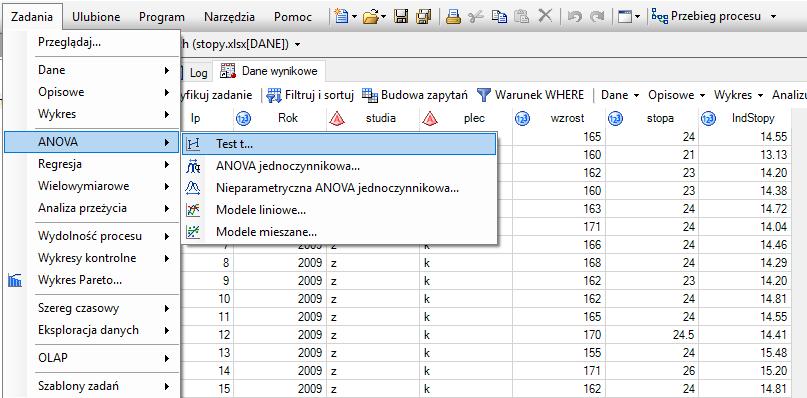The height and width of the screenshot is (398, 807).
Task: Open the Narzędzia menu
Action: 229,16
